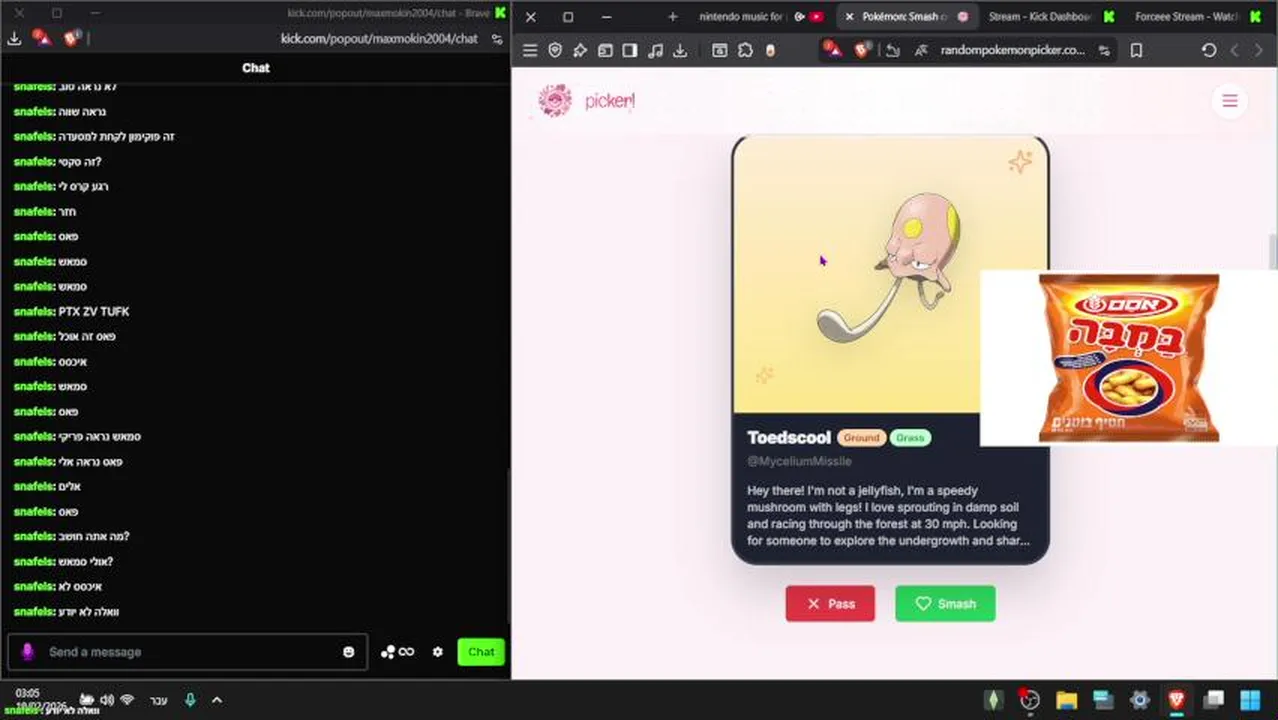1278x720 pixels.
Task: Open chat settings gear
Action: 437,652
